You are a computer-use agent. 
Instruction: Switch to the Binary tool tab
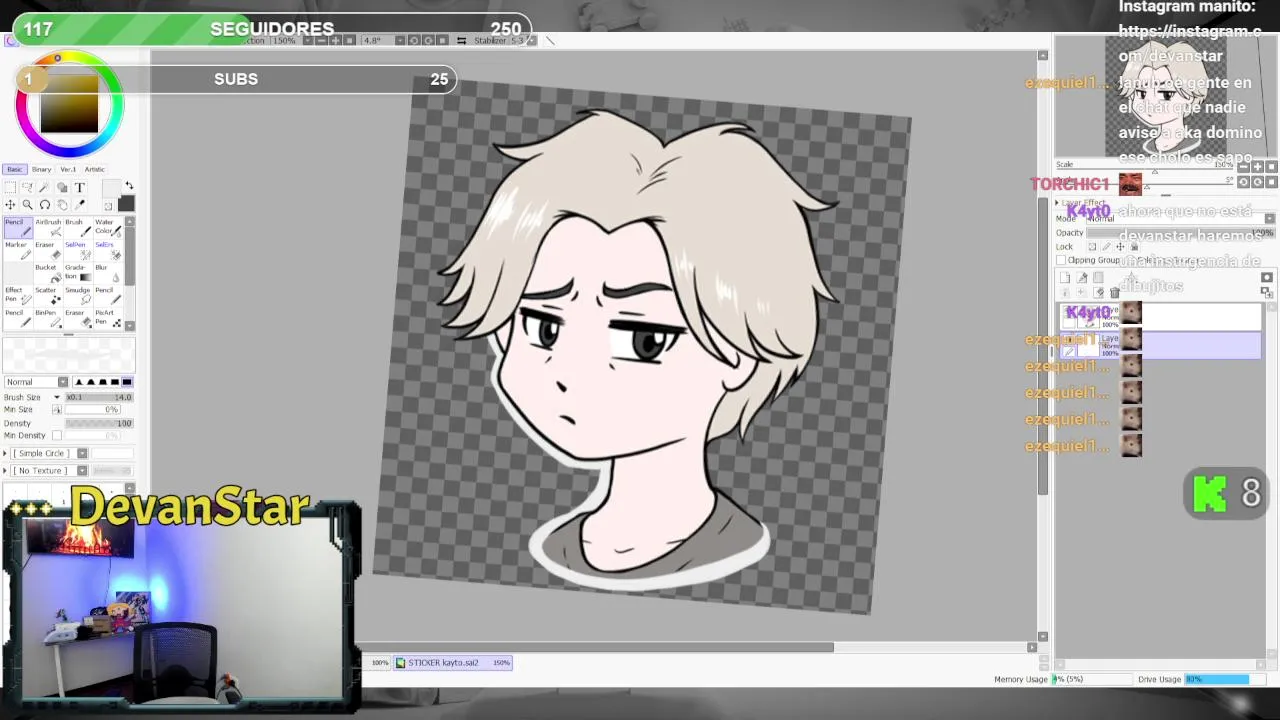(x=41, y=169)
